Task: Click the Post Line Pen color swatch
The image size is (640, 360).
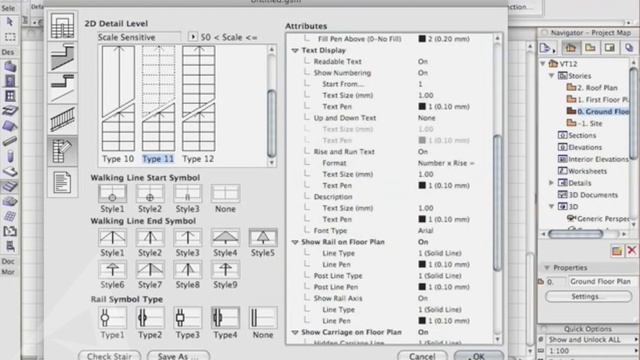Action: (422, 287)
